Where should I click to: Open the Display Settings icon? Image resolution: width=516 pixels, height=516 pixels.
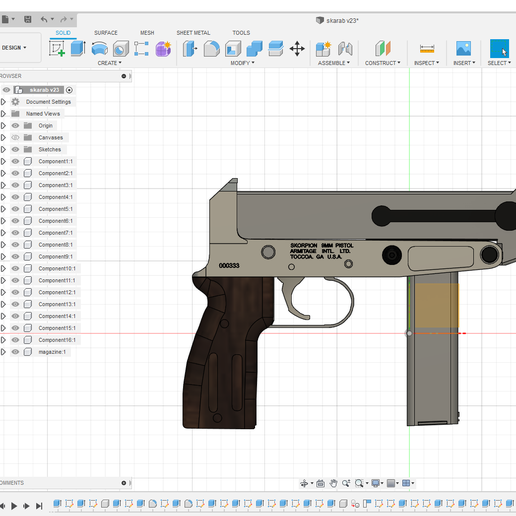pyautogui.click(x=376, y=483)
